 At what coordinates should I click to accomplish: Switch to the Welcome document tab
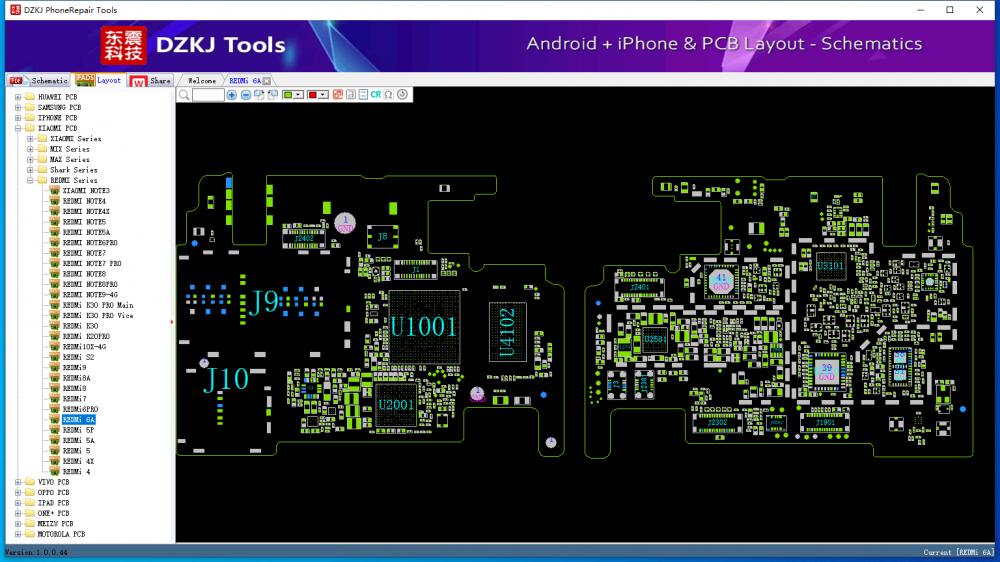pos(201,80)
